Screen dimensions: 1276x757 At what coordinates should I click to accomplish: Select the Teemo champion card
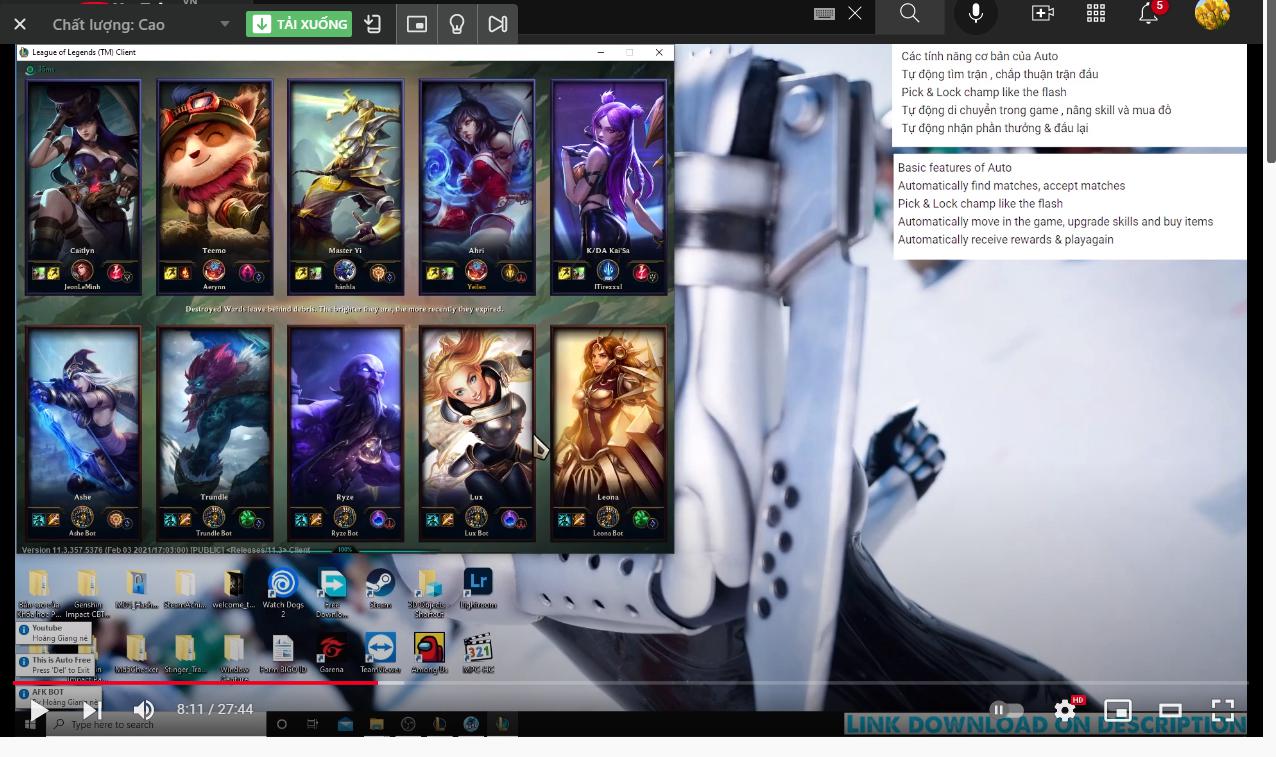coord(214,187)
